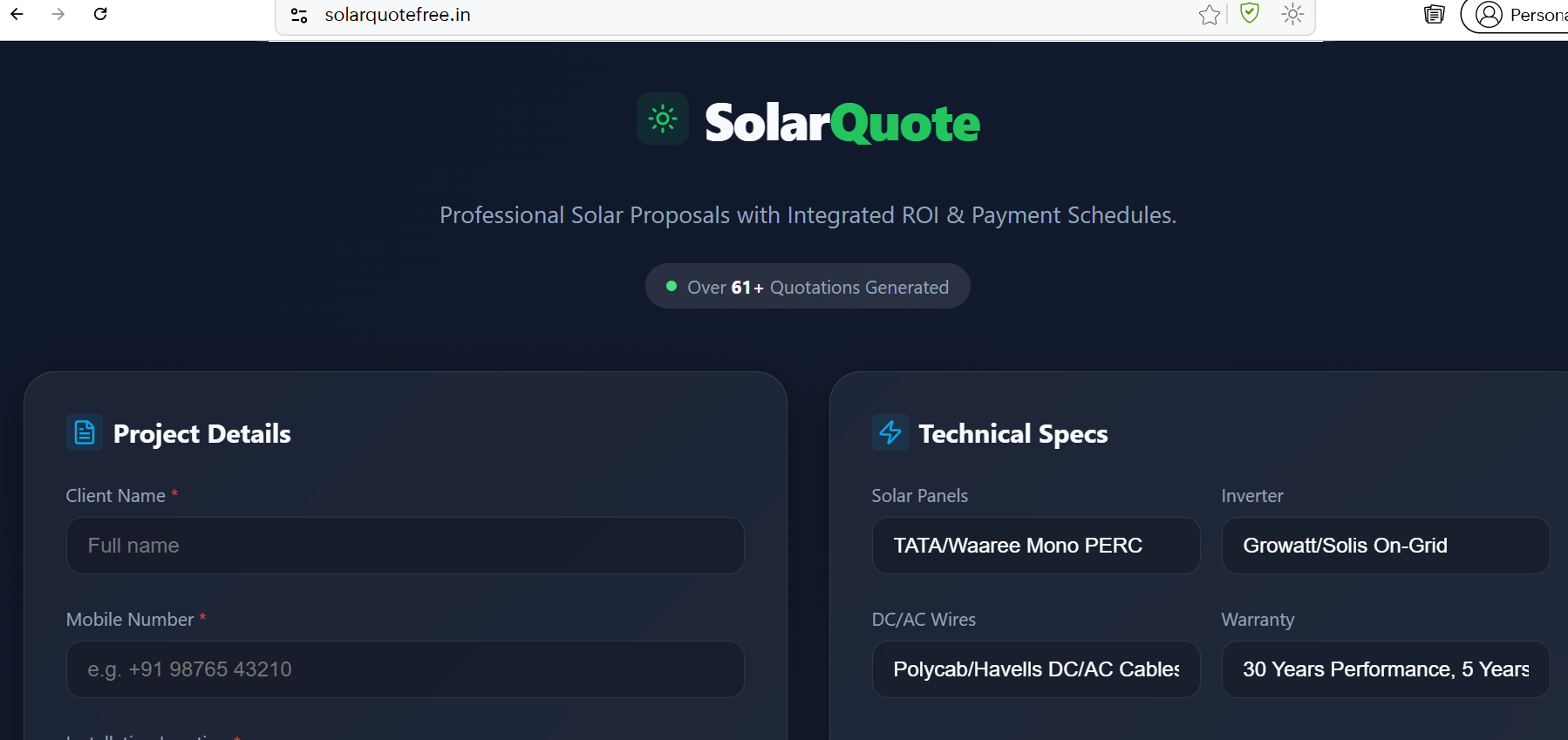The image size is (1568, 740).
Task: Click the bookmark star in the address bar
Action: (x=1209, y=14)
